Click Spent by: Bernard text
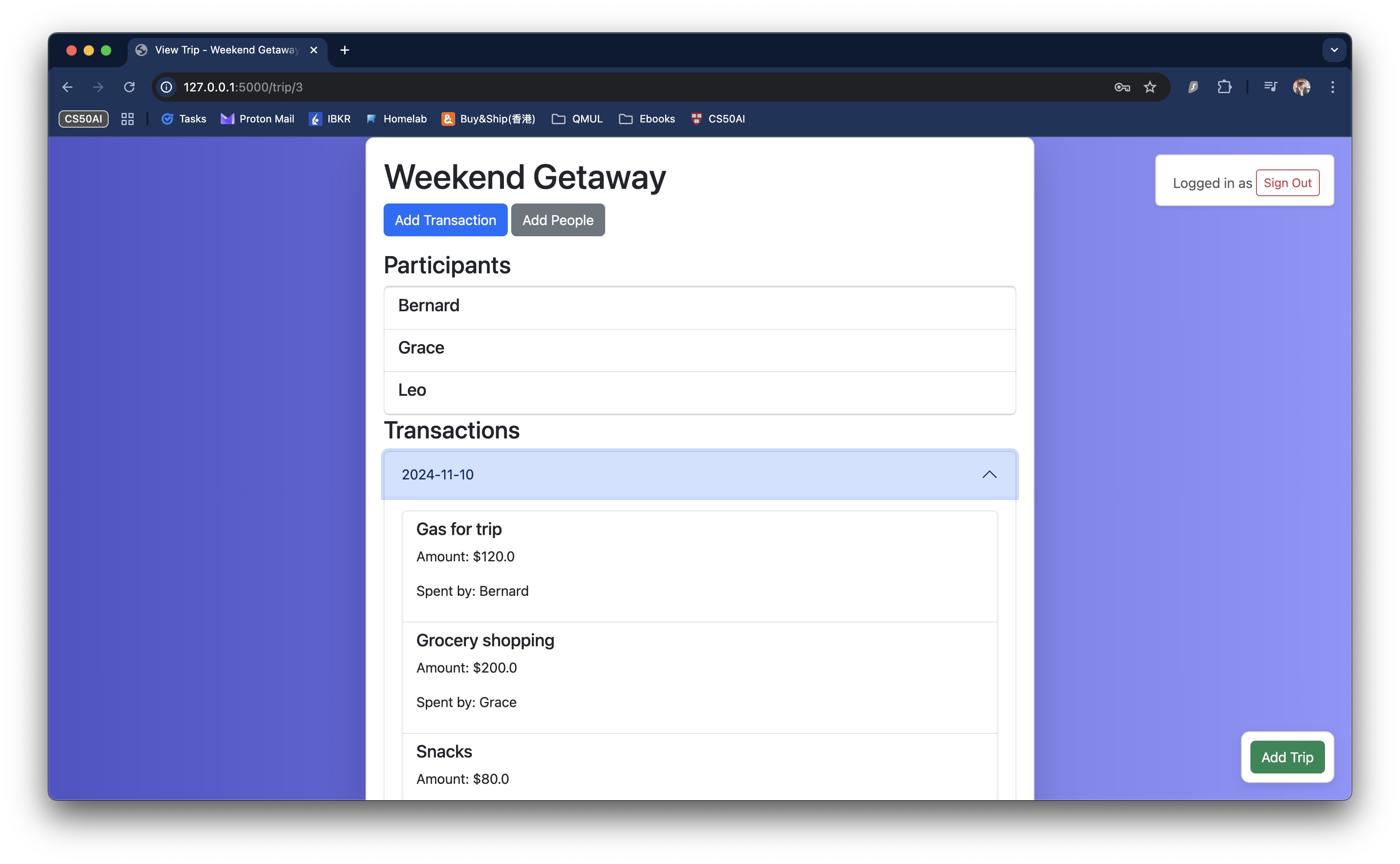The image size is (1400, 864). (472, 591)
